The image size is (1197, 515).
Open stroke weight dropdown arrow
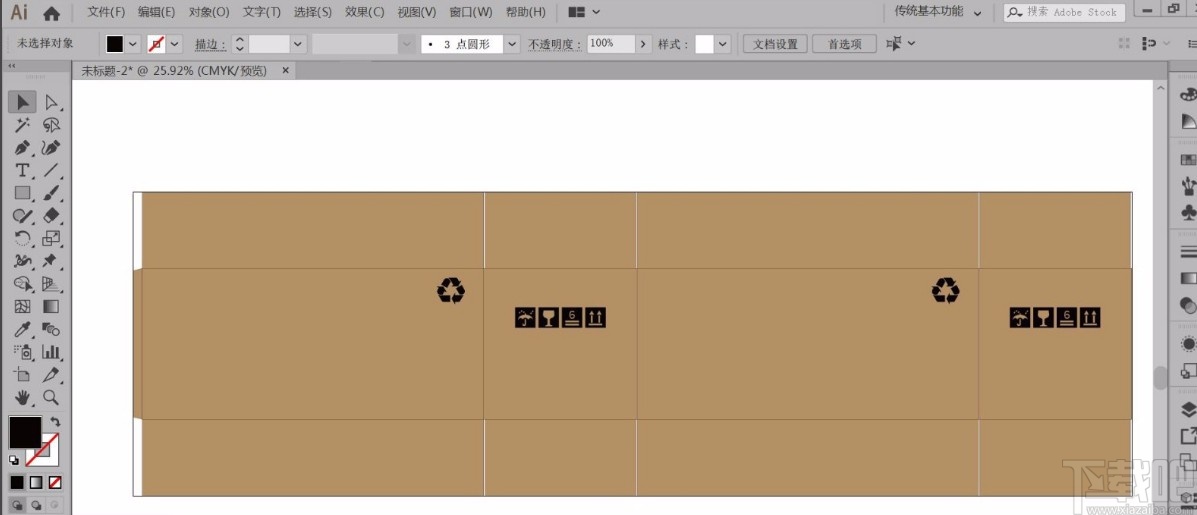[x=298, y=43]
